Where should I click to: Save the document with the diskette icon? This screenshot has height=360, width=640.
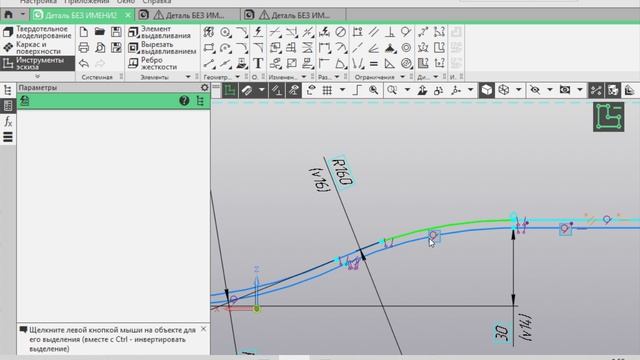[116, 32]
